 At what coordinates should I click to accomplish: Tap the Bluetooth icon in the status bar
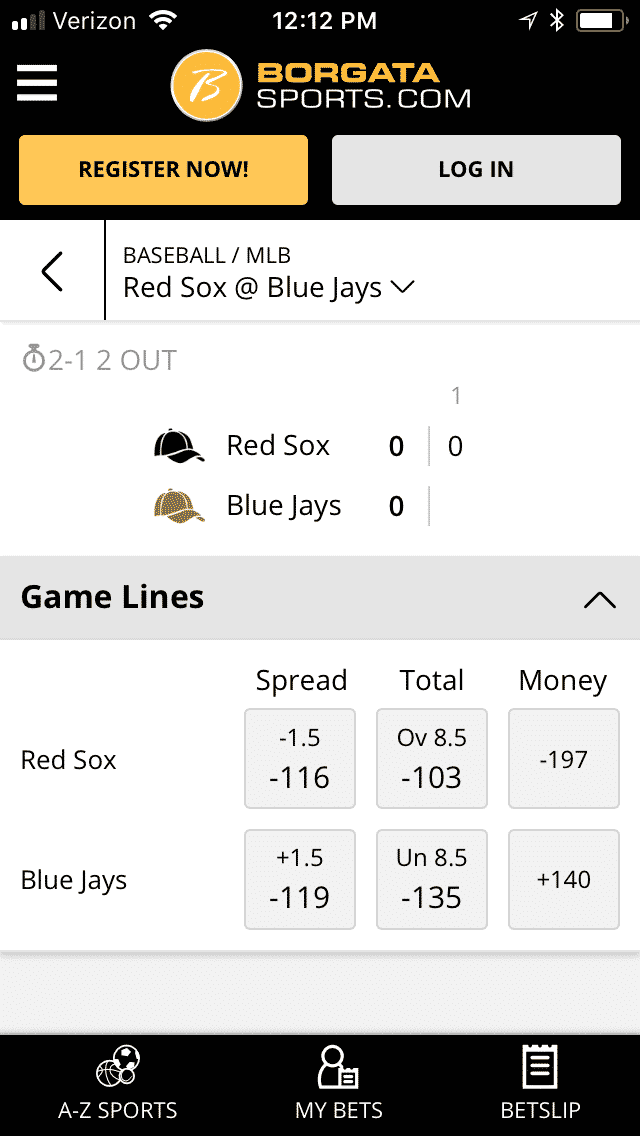pos(557,20)
